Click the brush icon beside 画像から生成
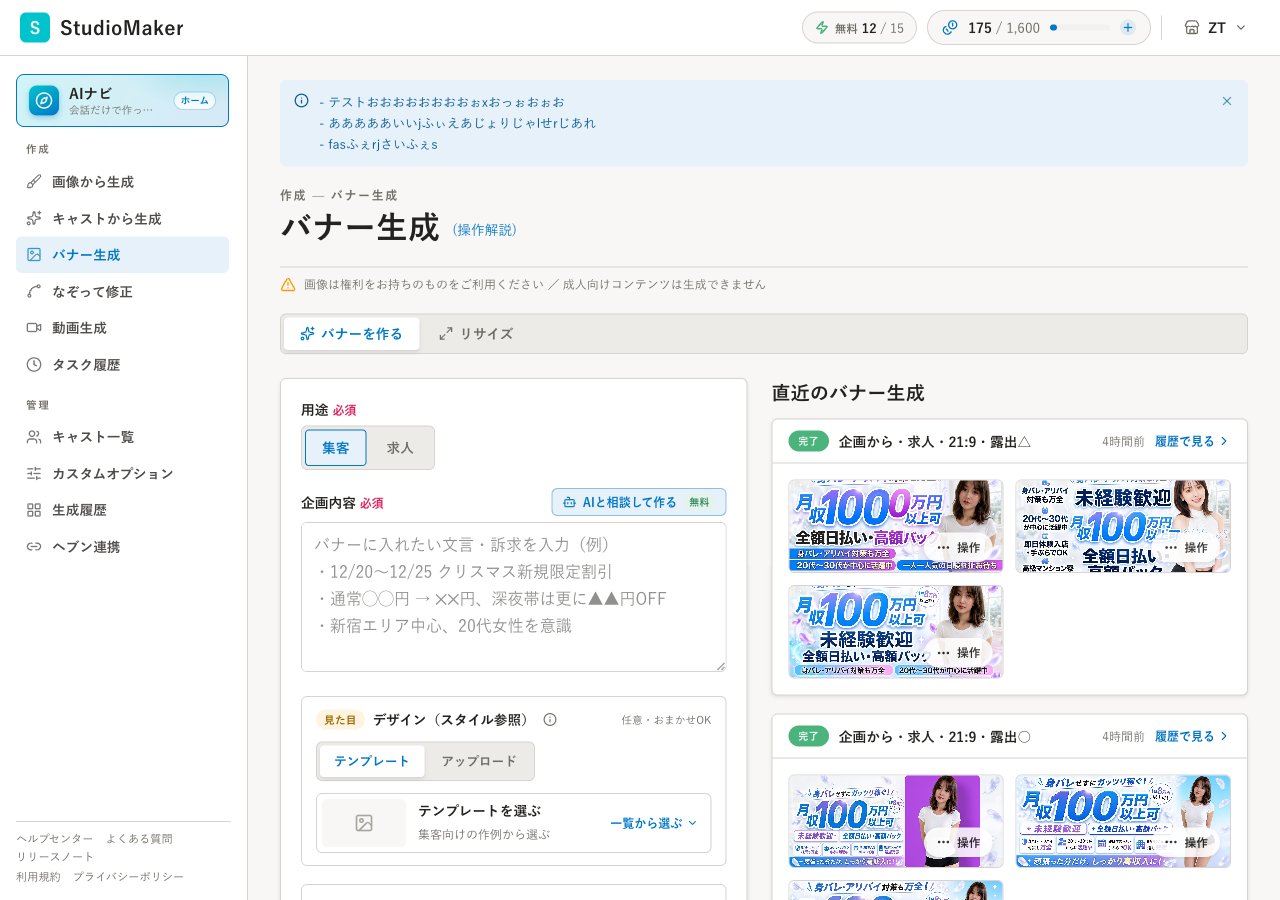Viewport: 1280px width, 900px height. click(34, 182)
